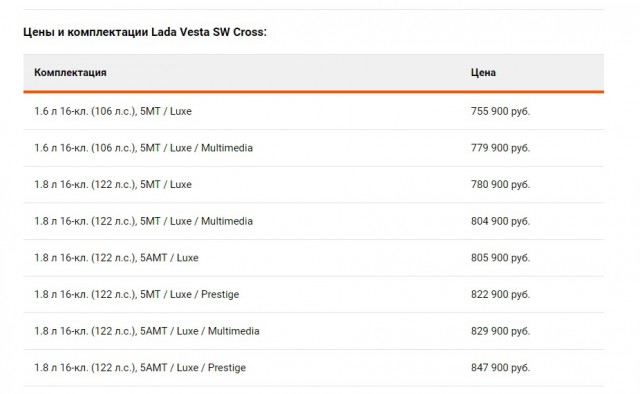Click the price 847 900 руб.
Image resolution: width=640 pixels, height=394 pixels.
click(x=500, y=368)
